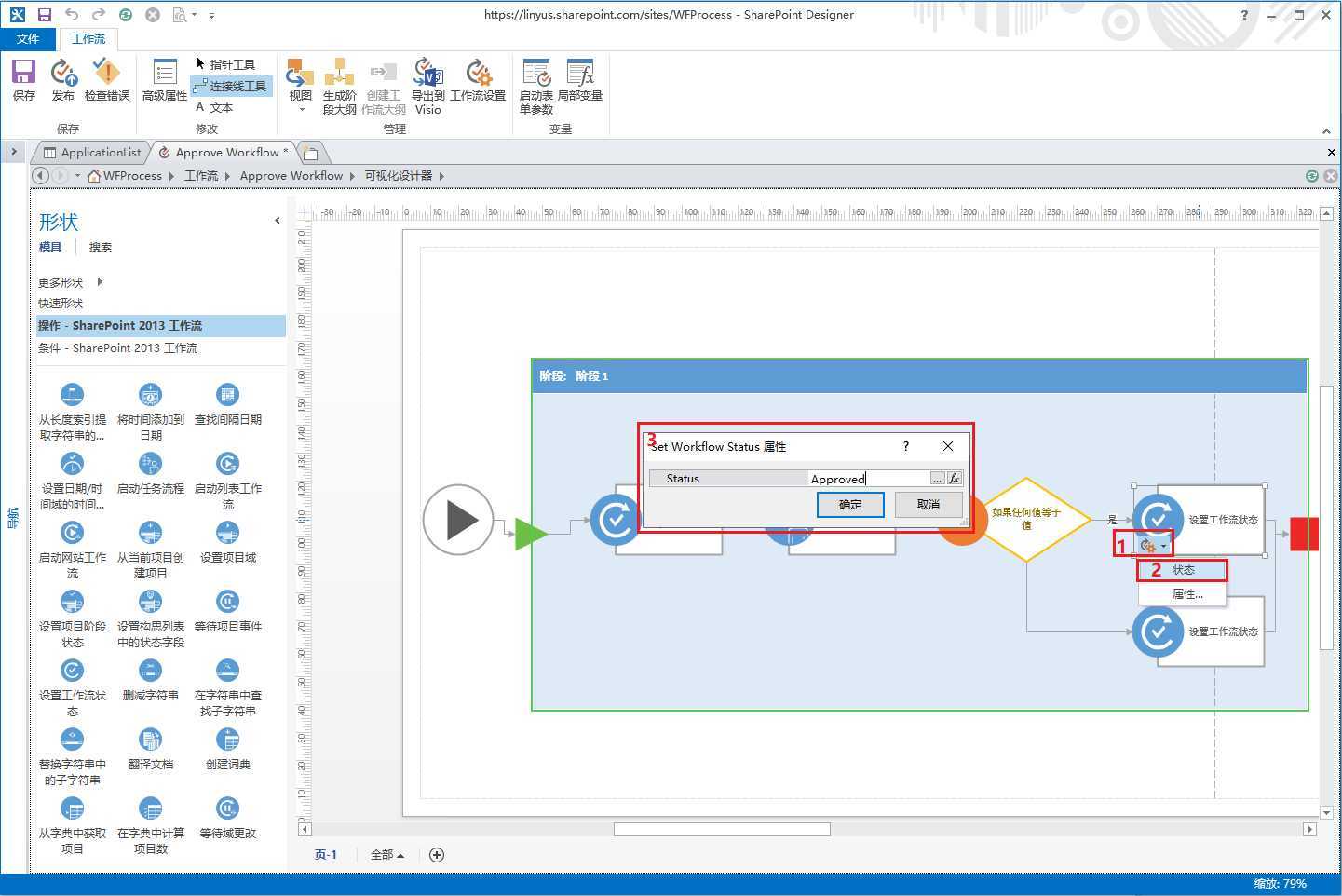Viewport: 1342px width, 896px height.
Task: Click 生成阶段大纲 generate stage outline
Action: tap(339, 87)
